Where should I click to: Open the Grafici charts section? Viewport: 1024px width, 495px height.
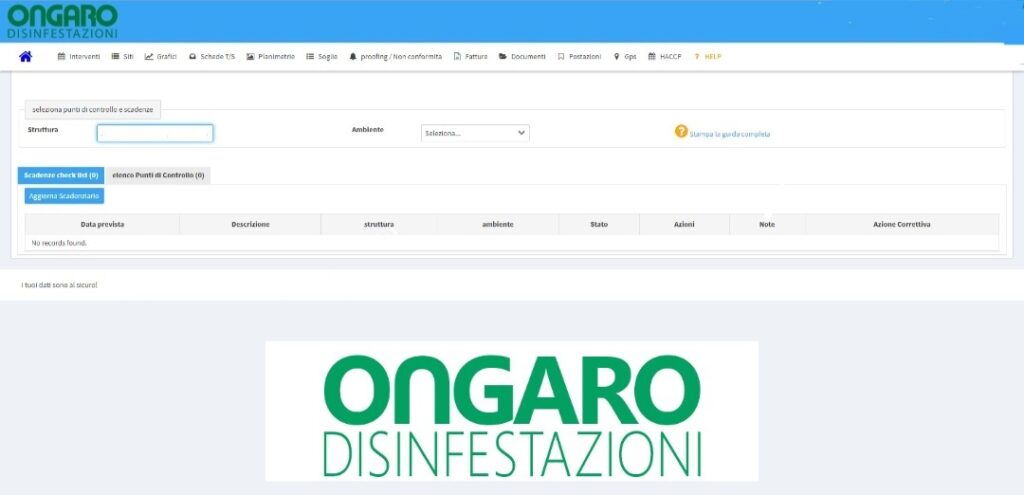(161, 57)
